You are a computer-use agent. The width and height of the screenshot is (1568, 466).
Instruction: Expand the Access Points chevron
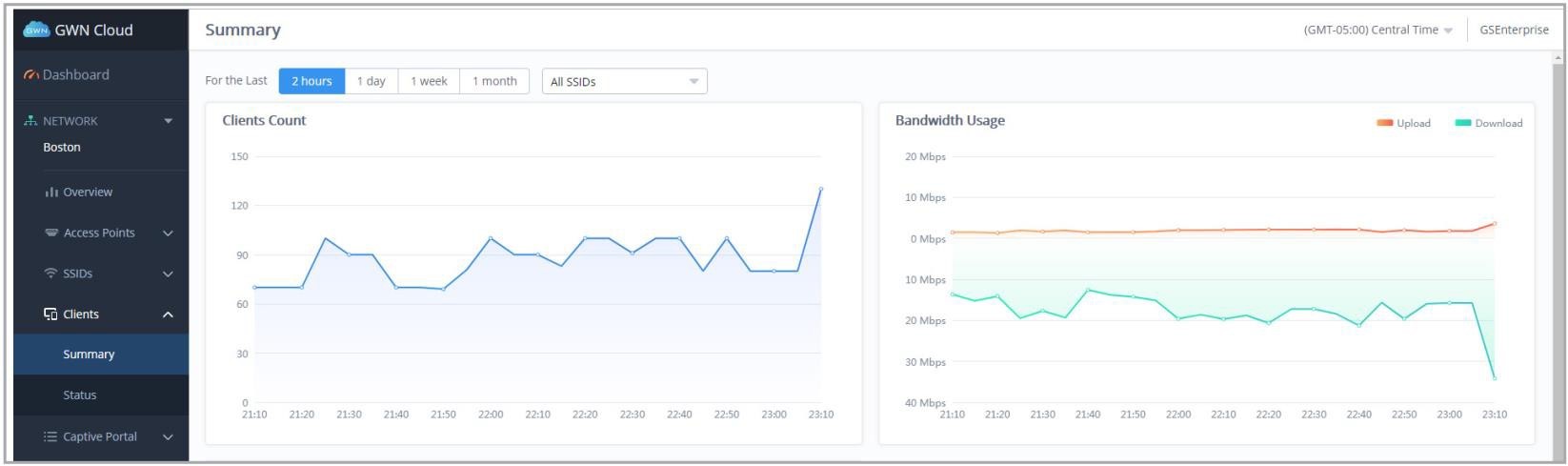pos(168,233)
